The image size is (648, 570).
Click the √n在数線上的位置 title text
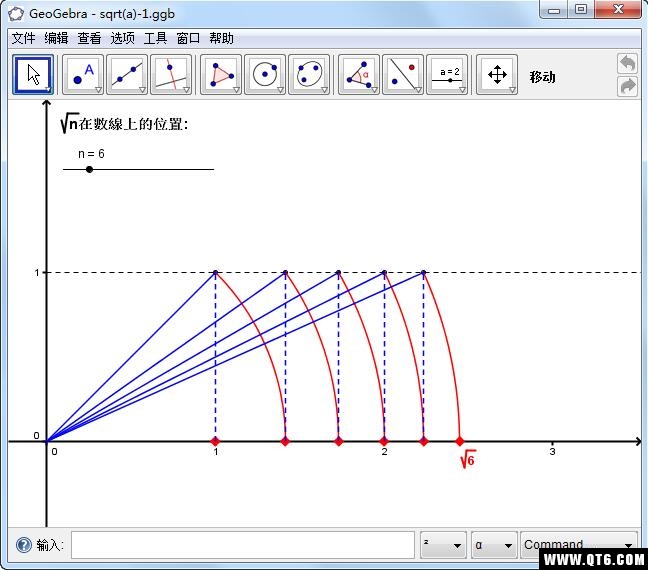tap(124, 123)
